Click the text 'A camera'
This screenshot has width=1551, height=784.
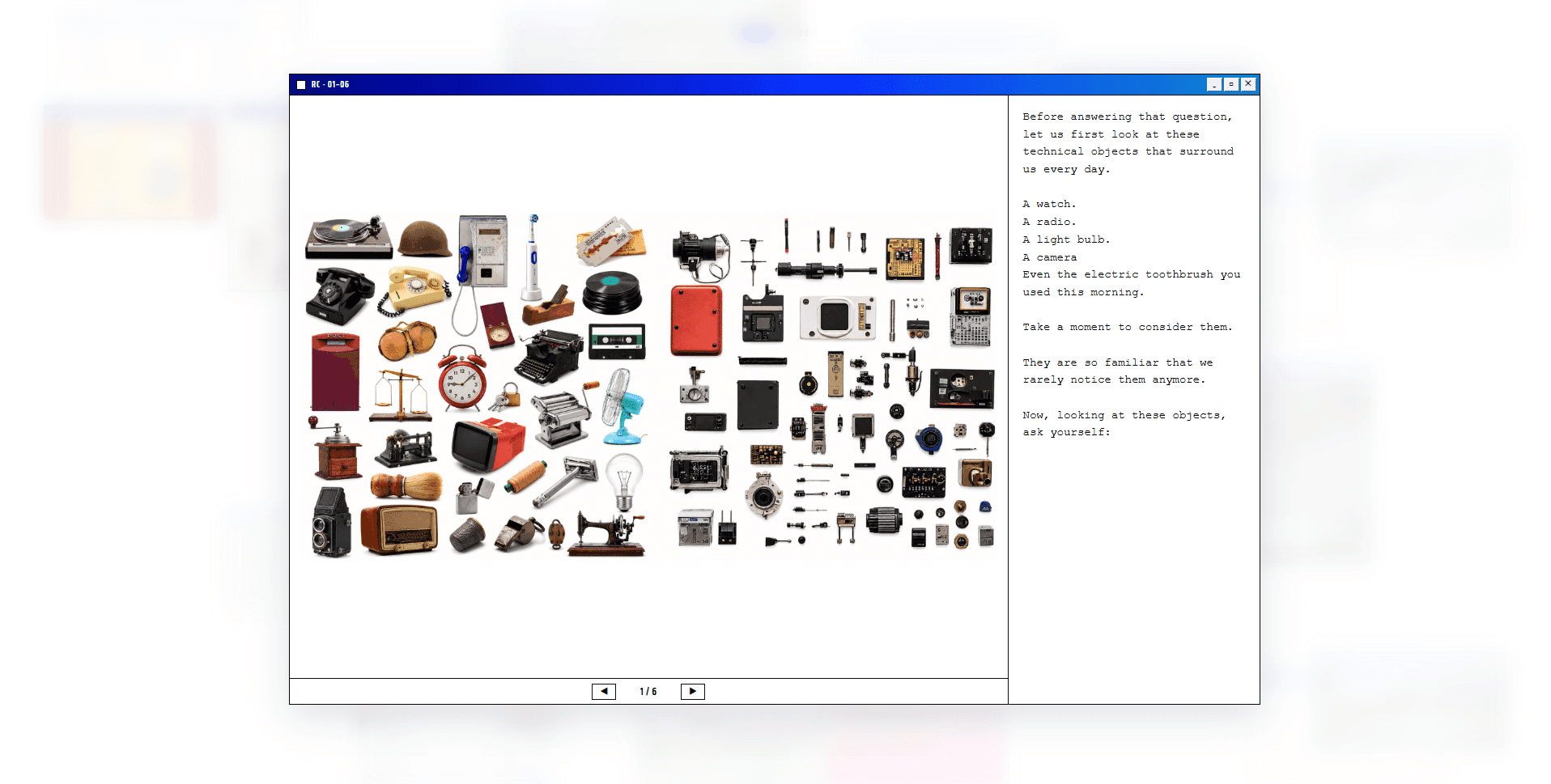pos(1049,257)
